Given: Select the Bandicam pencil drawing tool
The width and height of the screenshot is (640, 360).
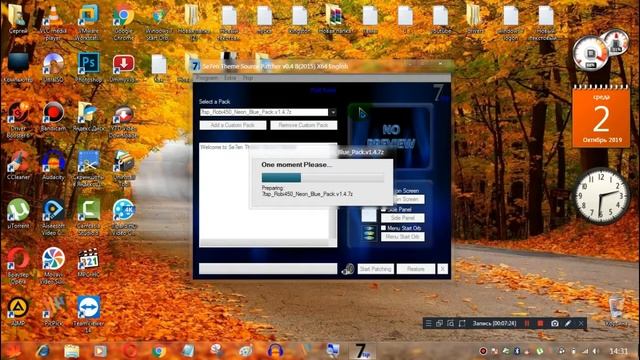Looking at the screenshot, I should point(568,323).
